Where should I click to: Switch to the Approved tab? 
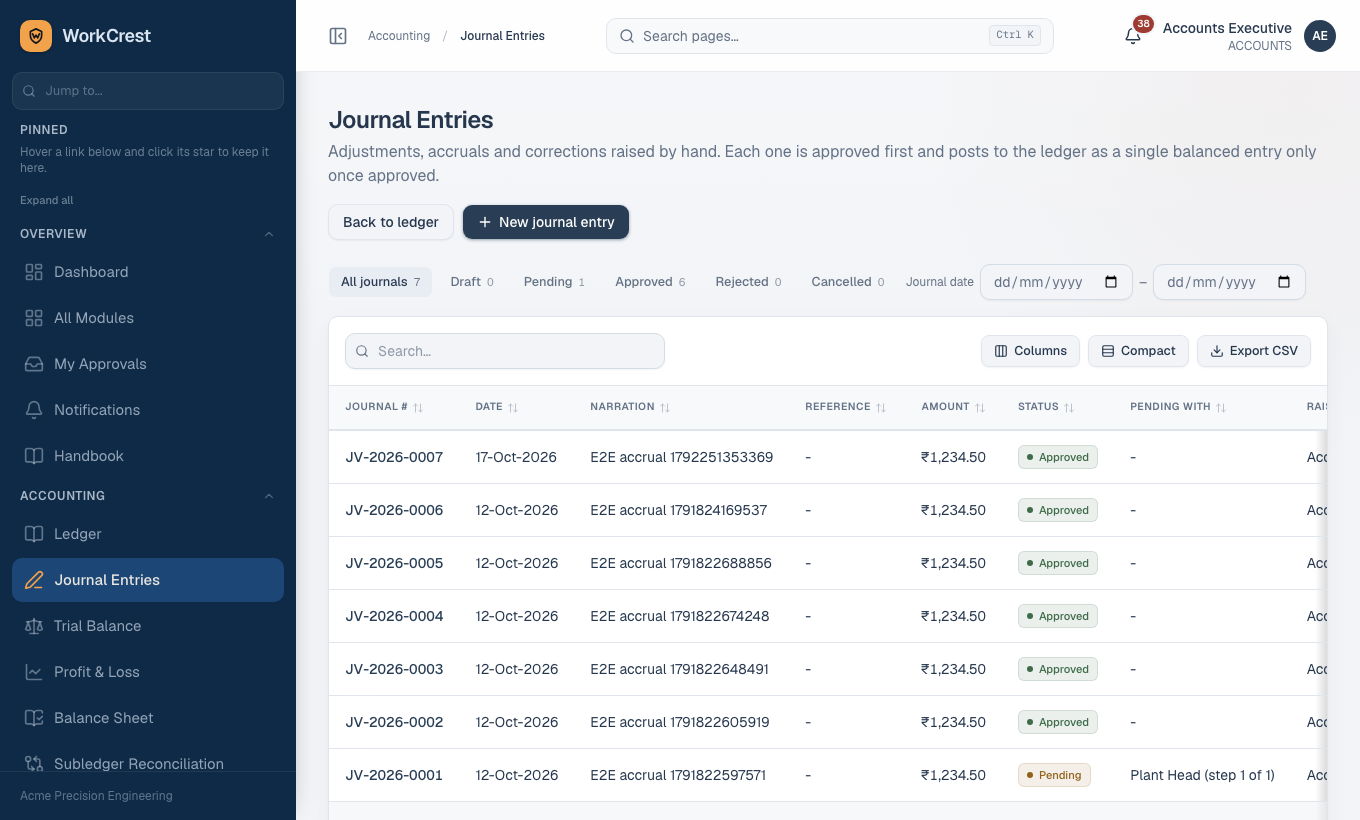[x=650, y=282]
